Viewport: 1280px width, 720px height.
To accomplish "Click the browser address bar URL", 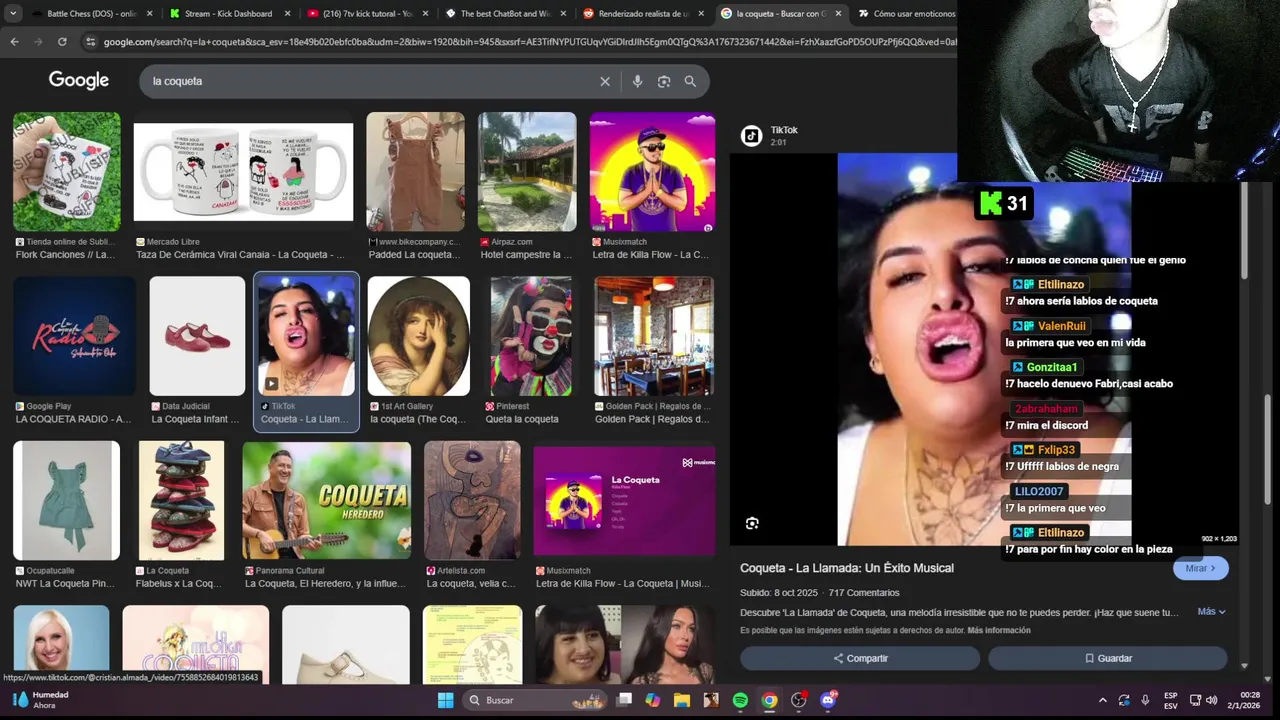I will [528, 41].
